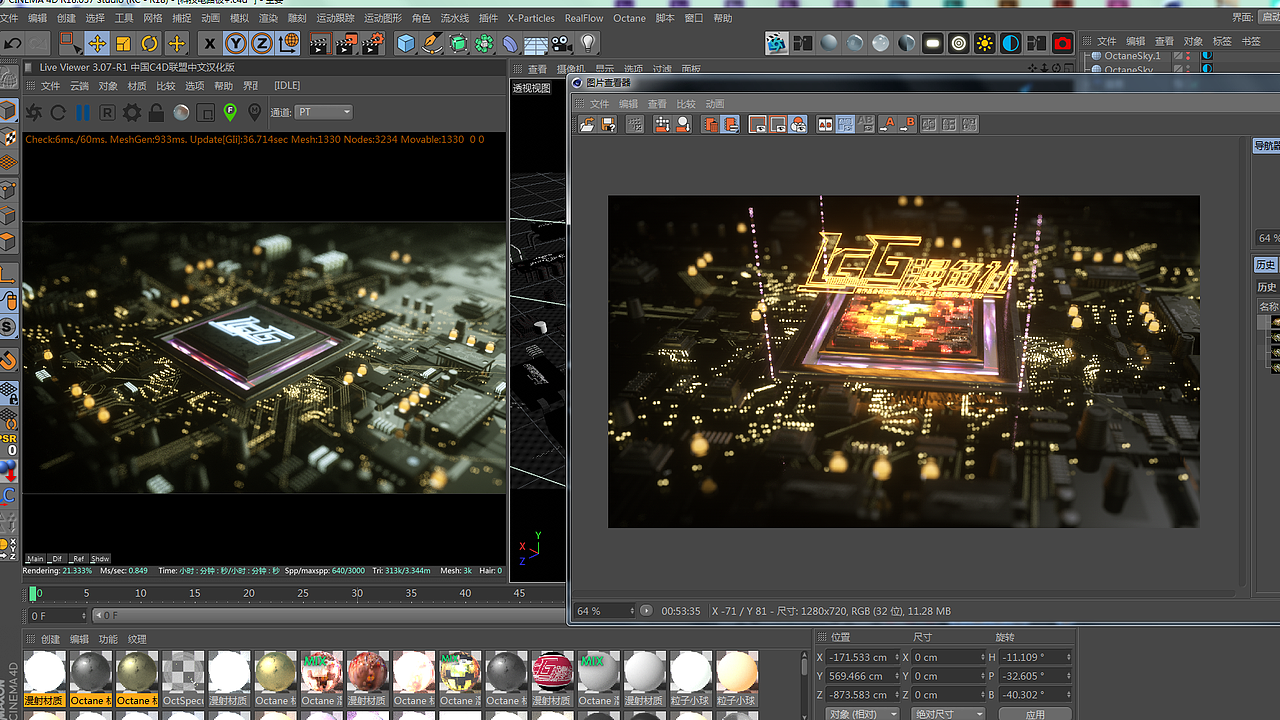Click the Octane target light concentric-circle icon
Viewport: 1280px width, 720px height.
coord(959,43)
